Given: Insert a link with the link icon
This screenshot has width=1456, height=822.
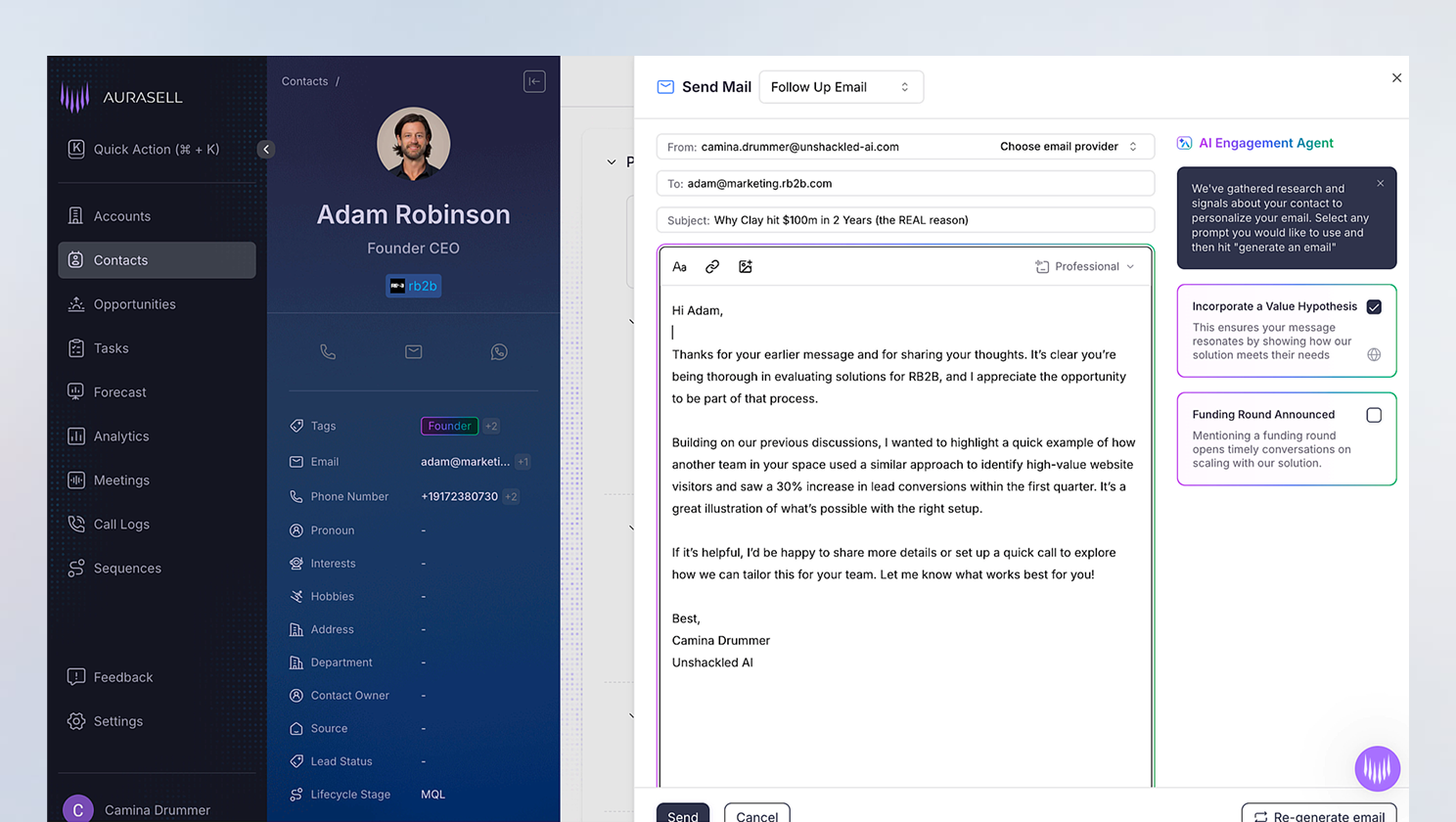Looking at the screenshot, I should point(712,266).
